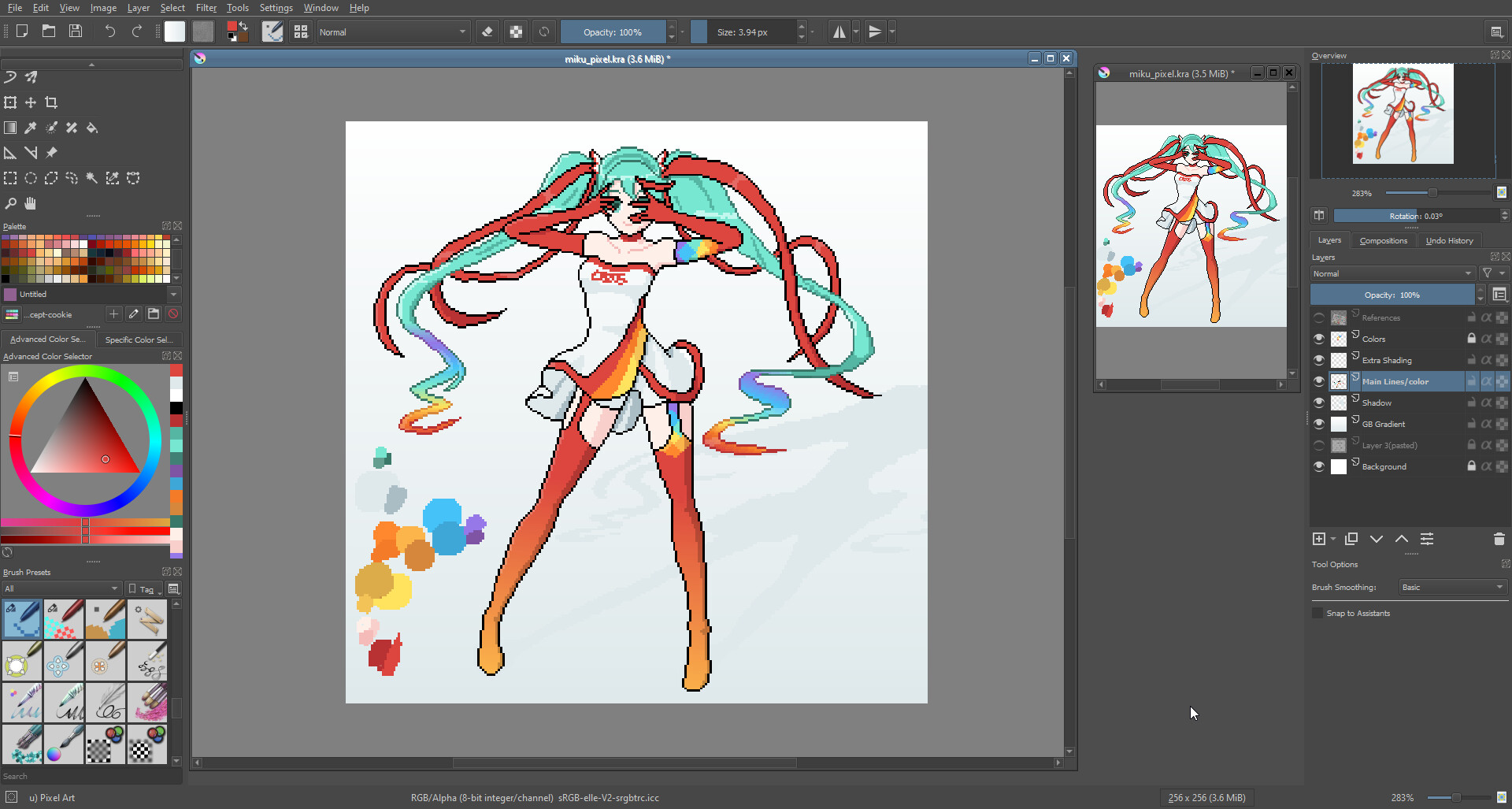Expand the add layer options arrow
Screen dimensions: 1512x809
1333,539
